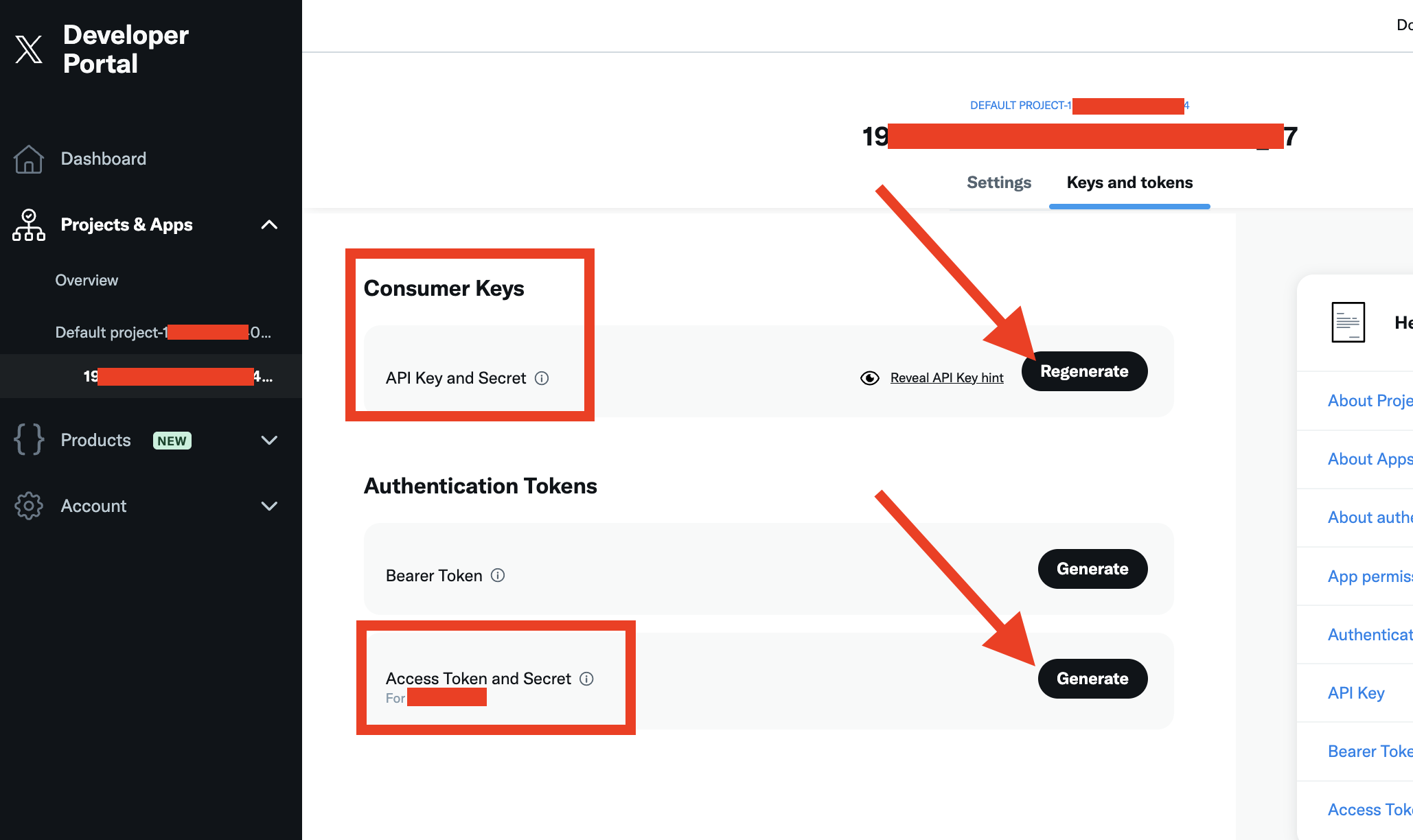Expand the Account menu chevron
Viewport: 1413px width, 840px height.
tap(270, 506)
